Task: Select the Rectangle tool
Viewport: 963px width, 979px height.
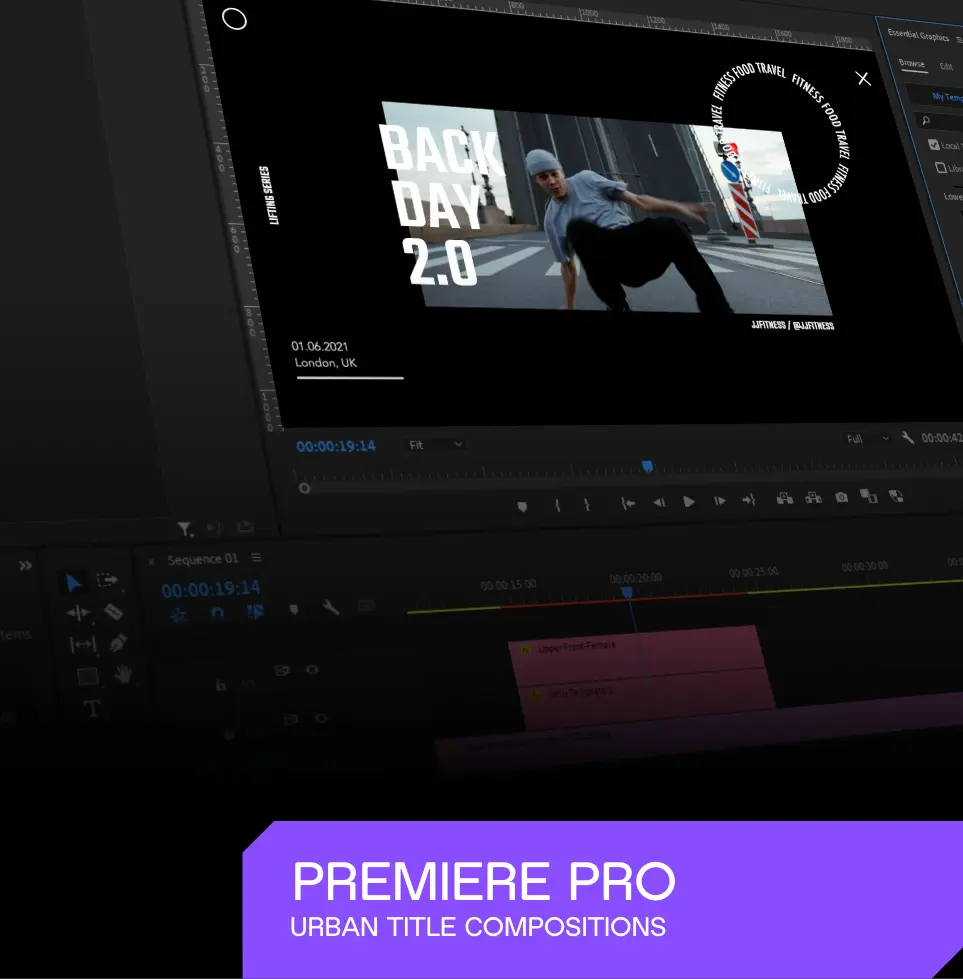Action: pyautogui.click(x=87, y=676)
